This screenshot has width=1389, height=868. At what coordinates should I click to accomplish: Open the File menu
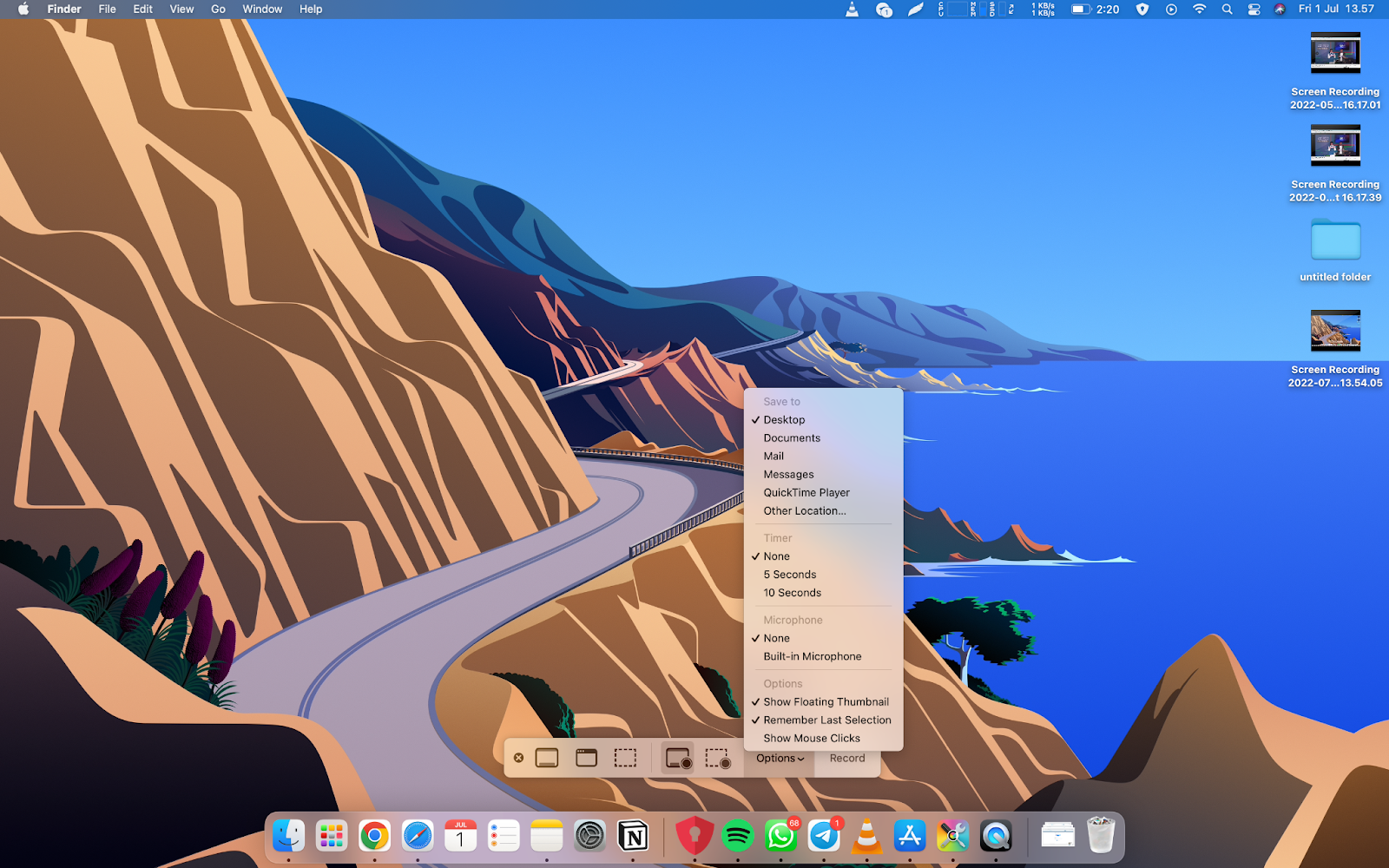[107, 9]
